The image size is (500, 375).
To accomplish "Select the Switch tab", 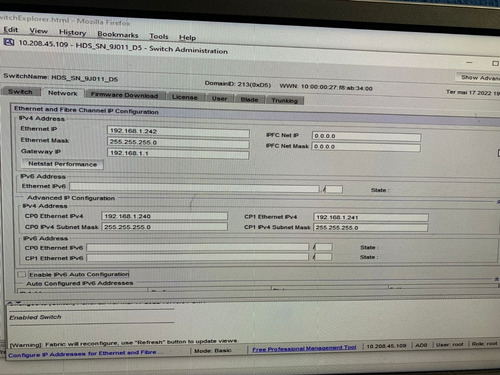I will (20, 91).
